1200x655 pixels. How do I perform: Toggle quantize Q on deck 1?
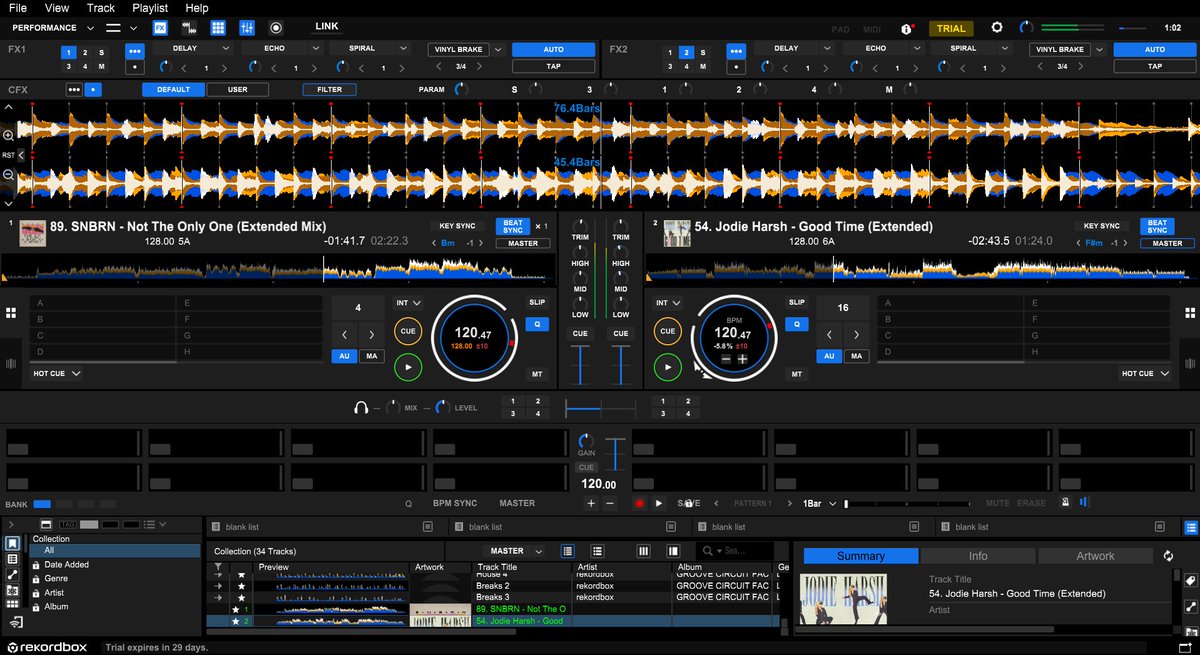(536, 324)
